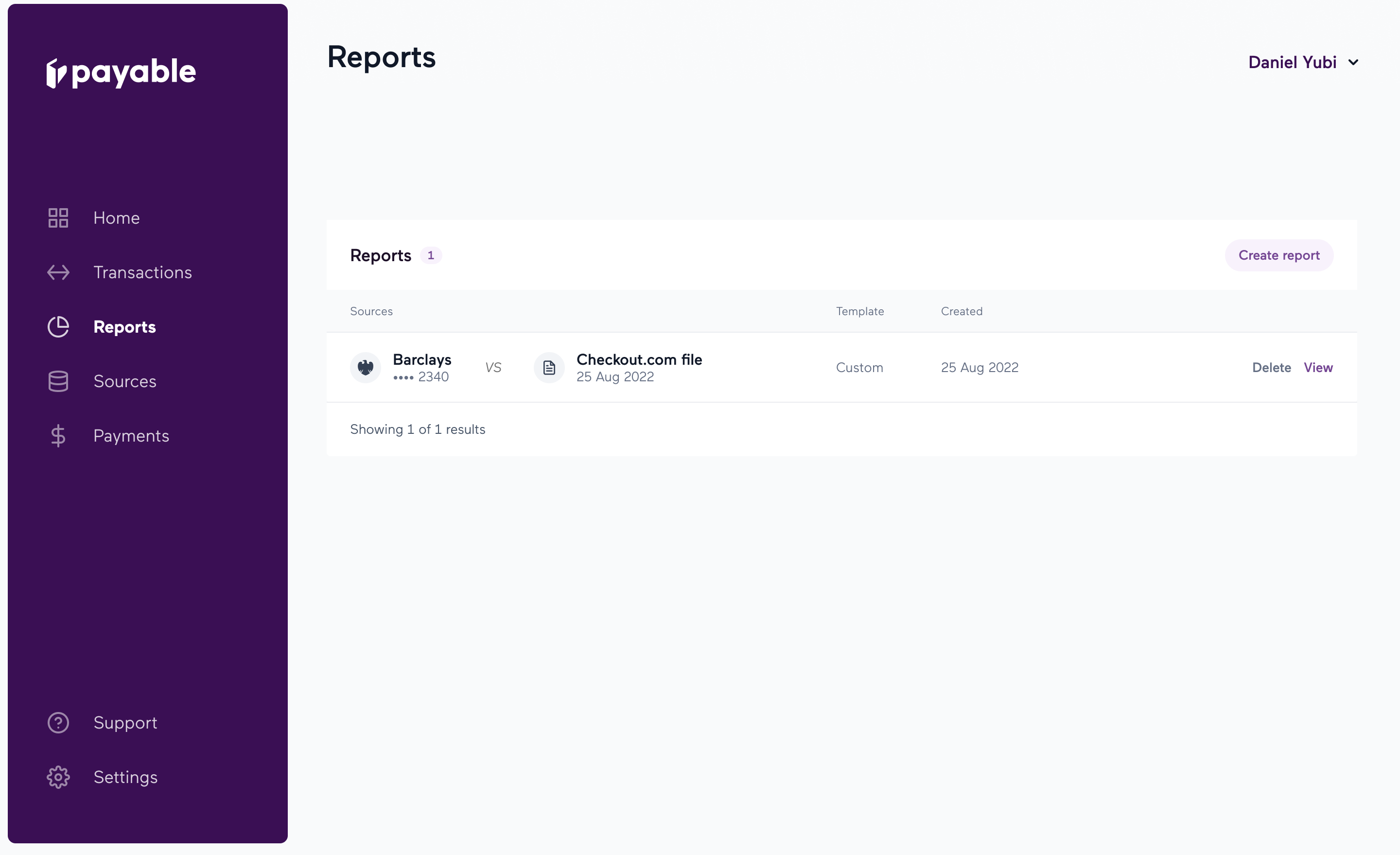1400x855 pixels.
Task: Click the Support question mark icon
Action: click(58, 723)
